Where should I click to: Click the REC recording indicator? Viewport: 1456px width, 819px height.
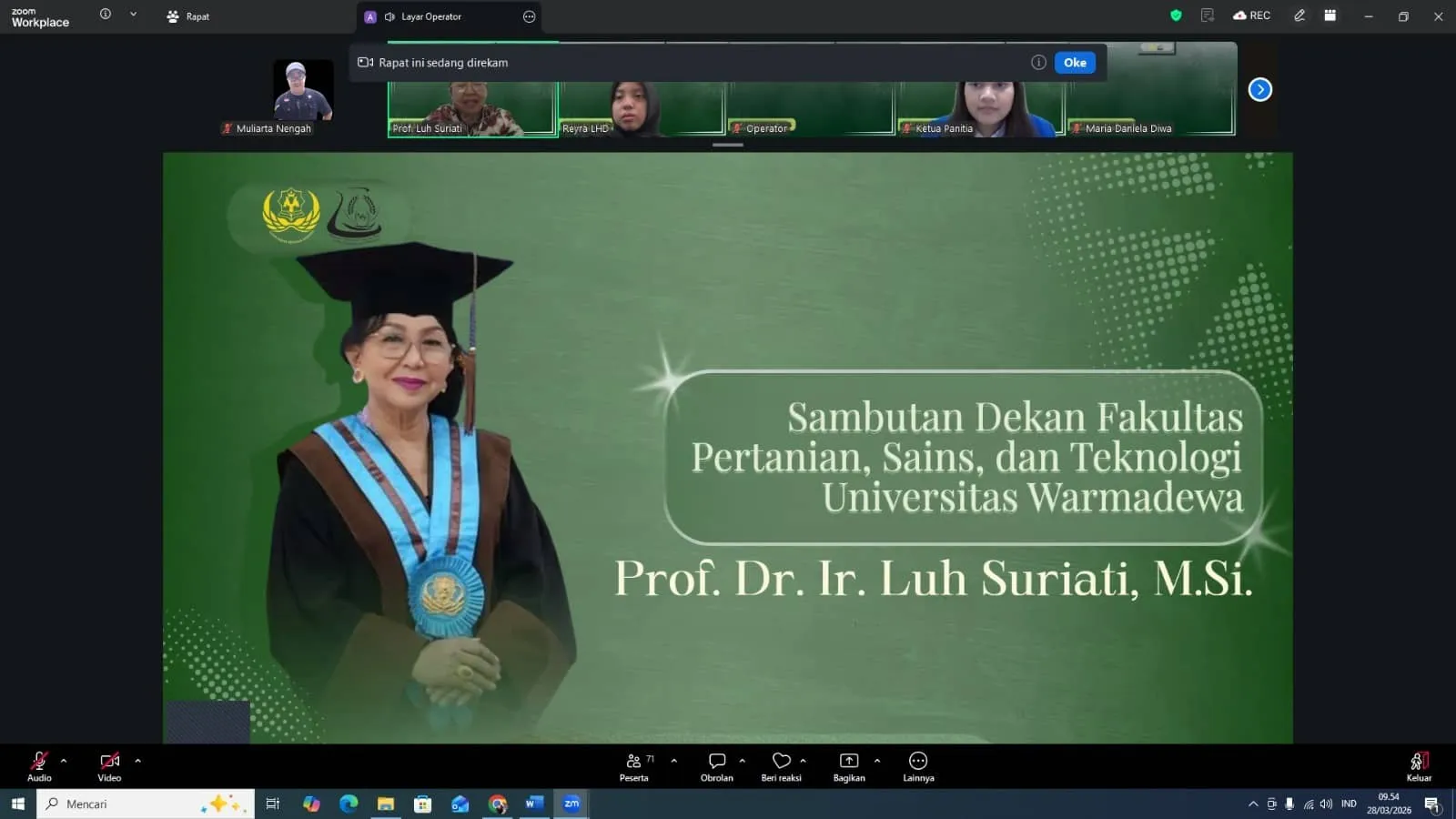click(1251, 15)
